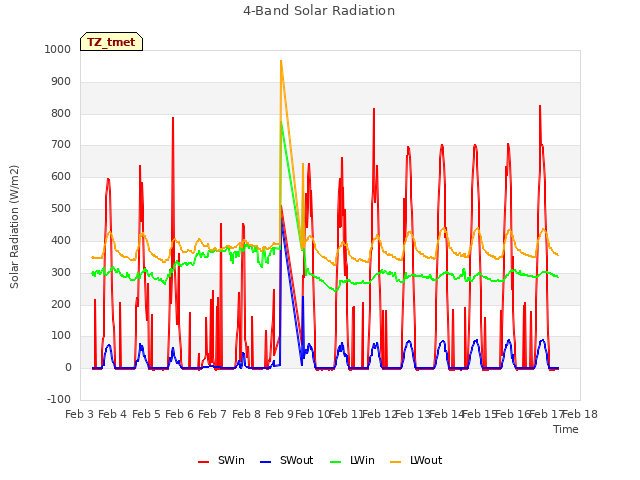Click the 200 y-axis tick label

(x=60, y=304)
